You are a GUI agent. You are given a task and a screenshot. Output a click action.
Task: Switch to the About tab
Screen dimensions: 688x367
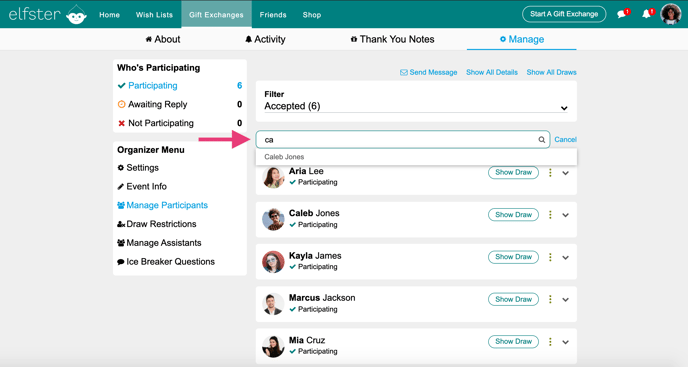[163, 39]
